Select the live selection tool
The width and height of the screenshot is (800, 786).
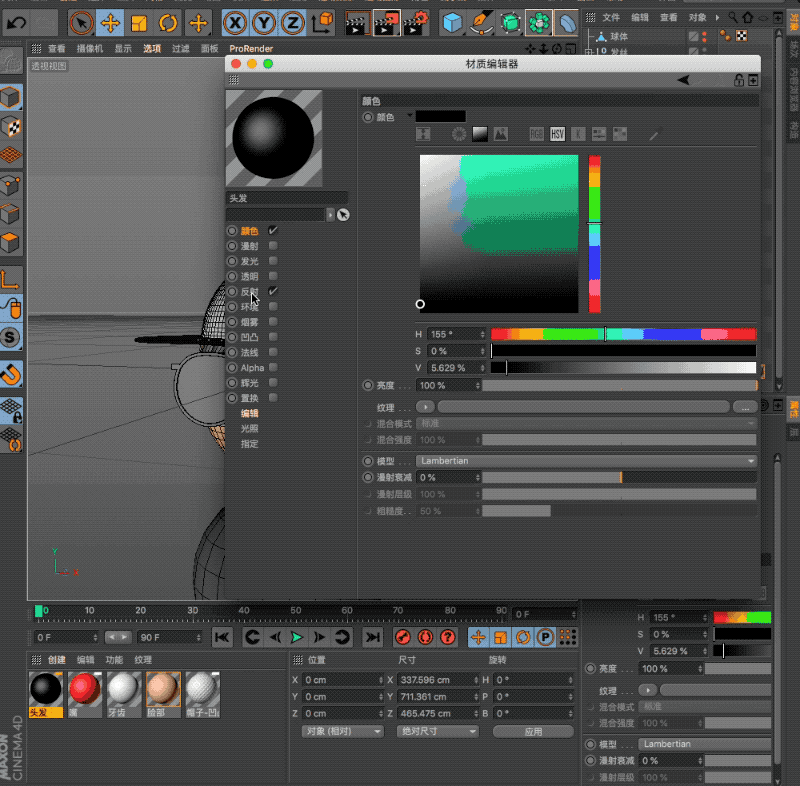coord(81,23)
